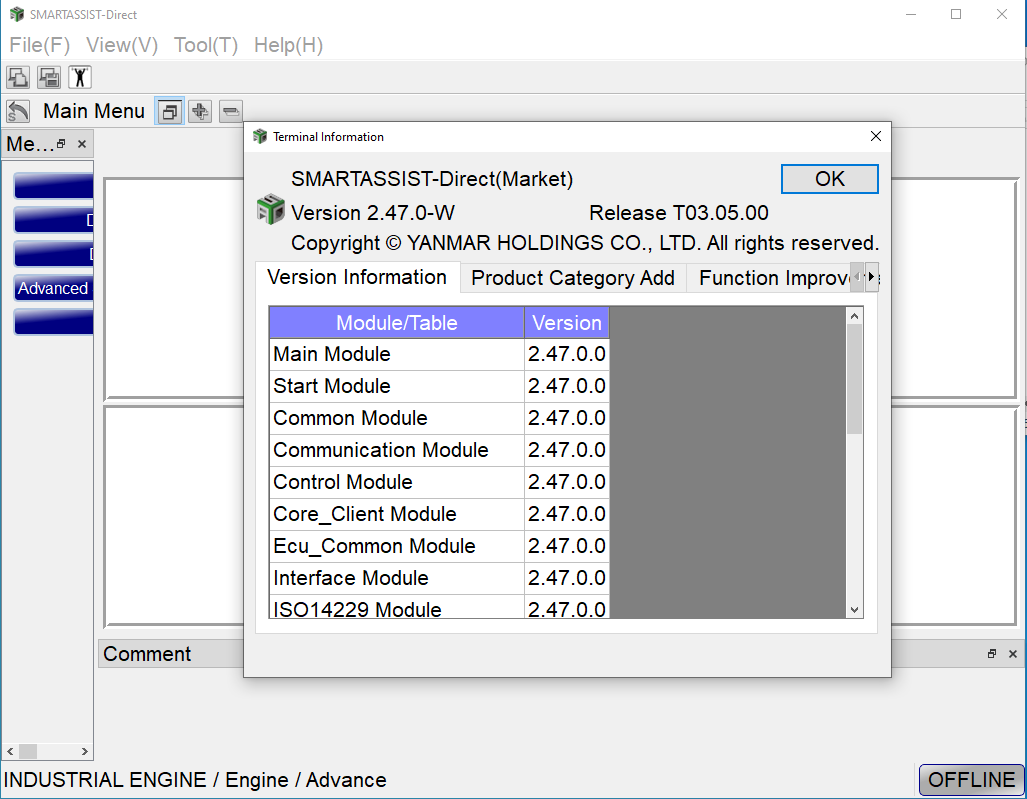This screenshot has width=1027, height=799.
Task: Click the weightlifter figure toolbar icon
Action: (x=80, y=77)
